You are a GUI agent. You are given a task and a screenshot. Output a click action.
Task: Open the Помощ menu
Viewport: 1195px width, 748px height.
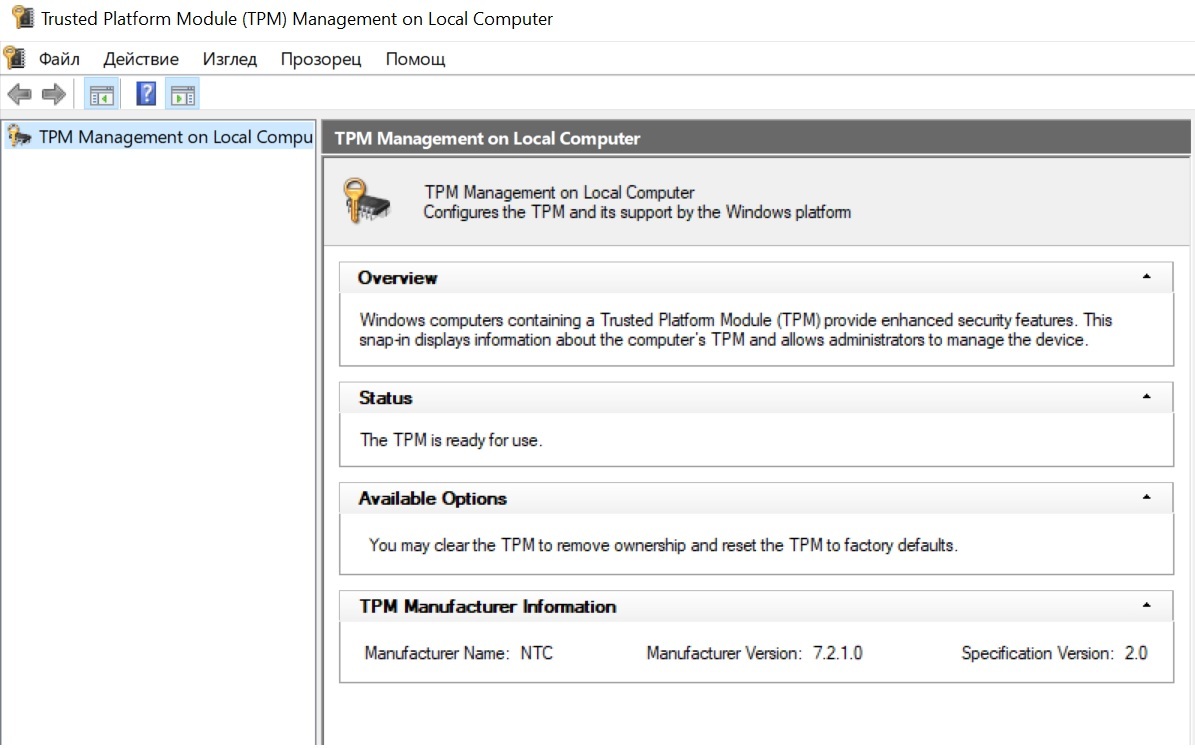415,59
